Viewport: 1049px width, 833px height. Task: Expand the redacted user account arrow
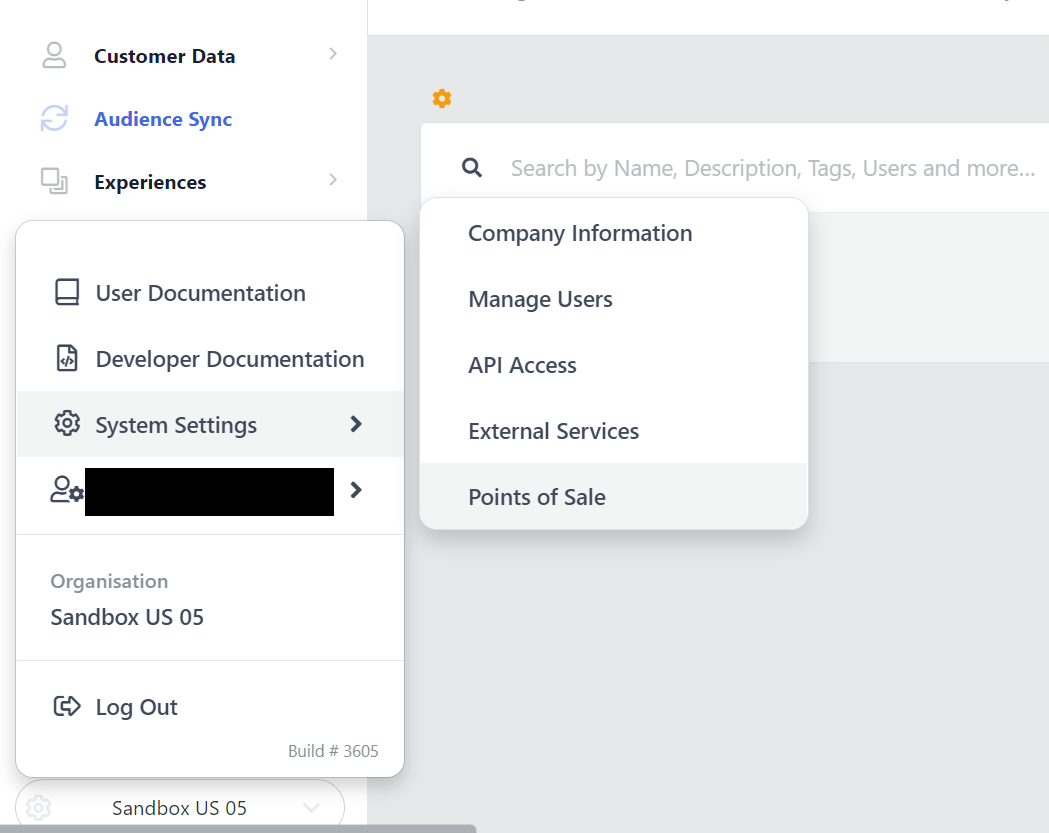(x=356, y=490)
